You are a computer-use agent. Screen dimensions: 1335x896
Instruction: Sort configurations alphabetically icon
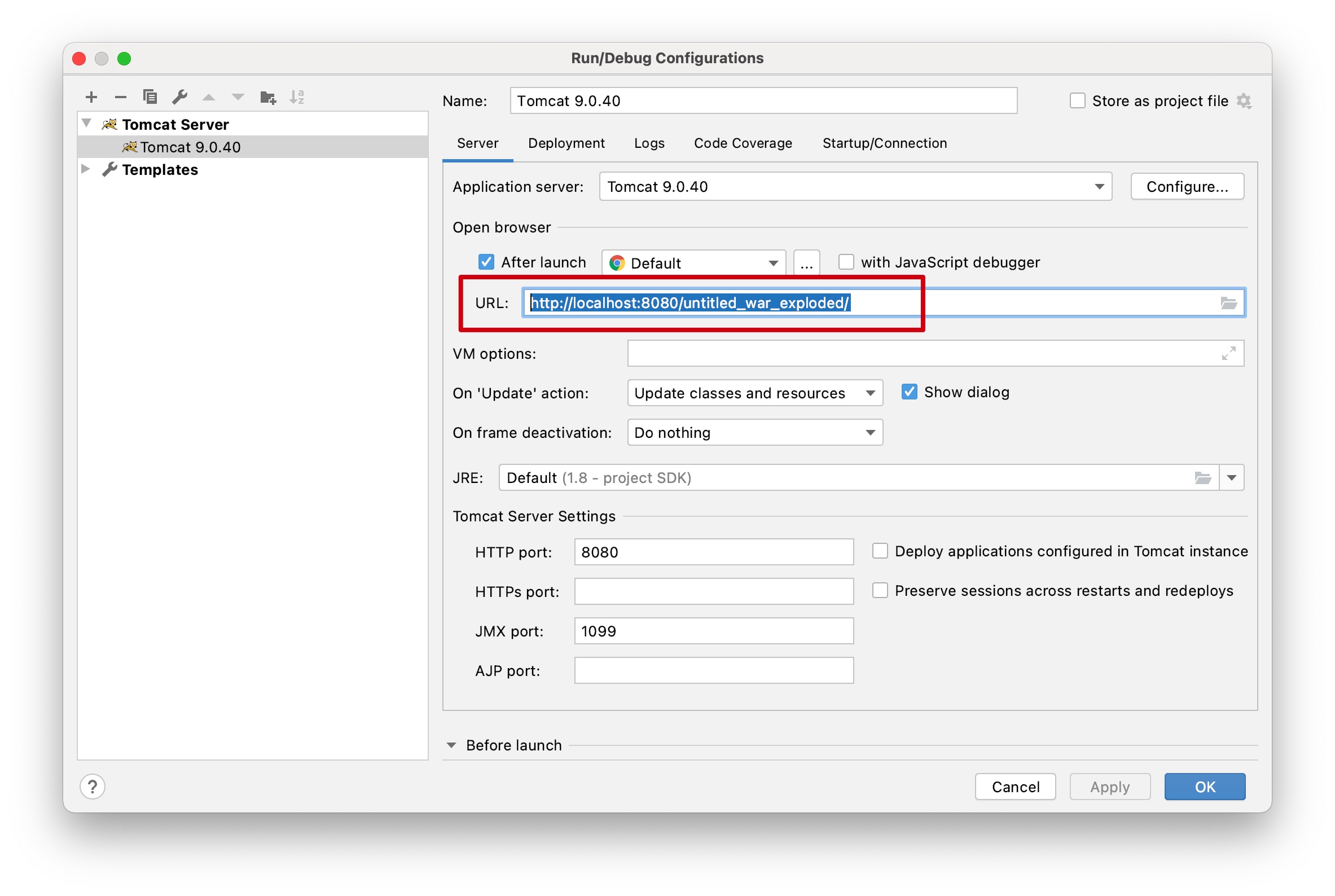(297, 97)
